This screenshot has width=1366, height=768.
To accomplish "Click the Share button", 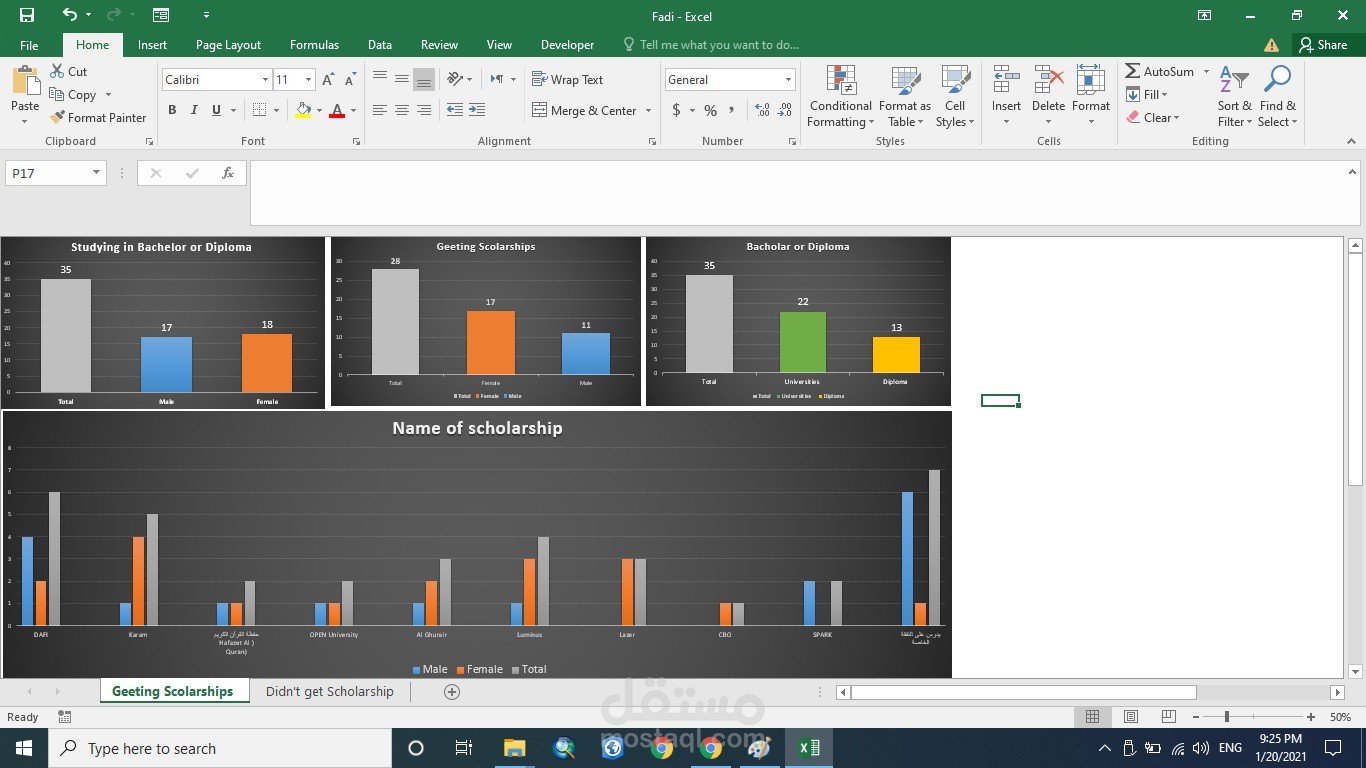I will [1323, 45].
